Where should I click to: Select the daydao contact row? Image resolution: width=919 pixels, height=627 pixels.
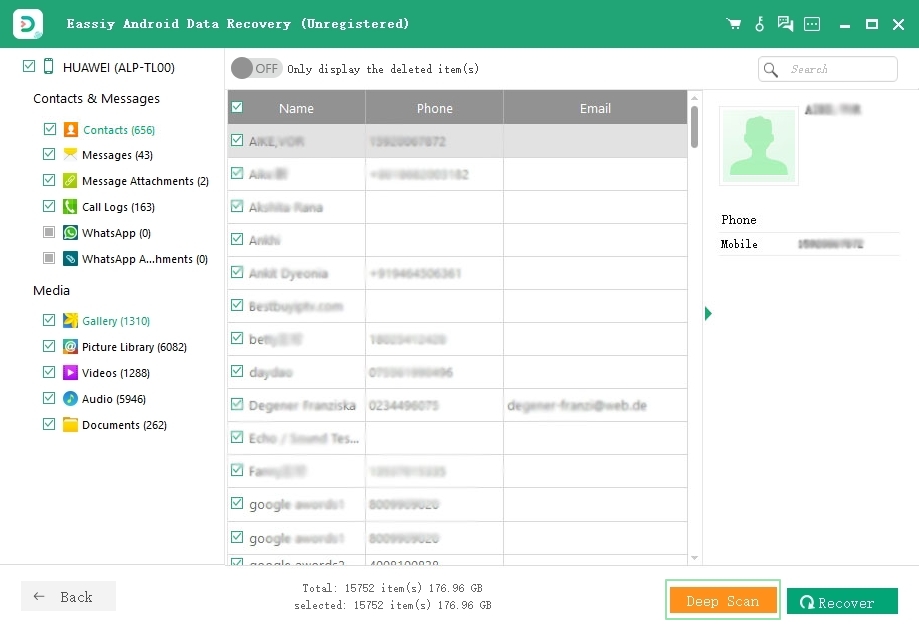pos(457,372)
